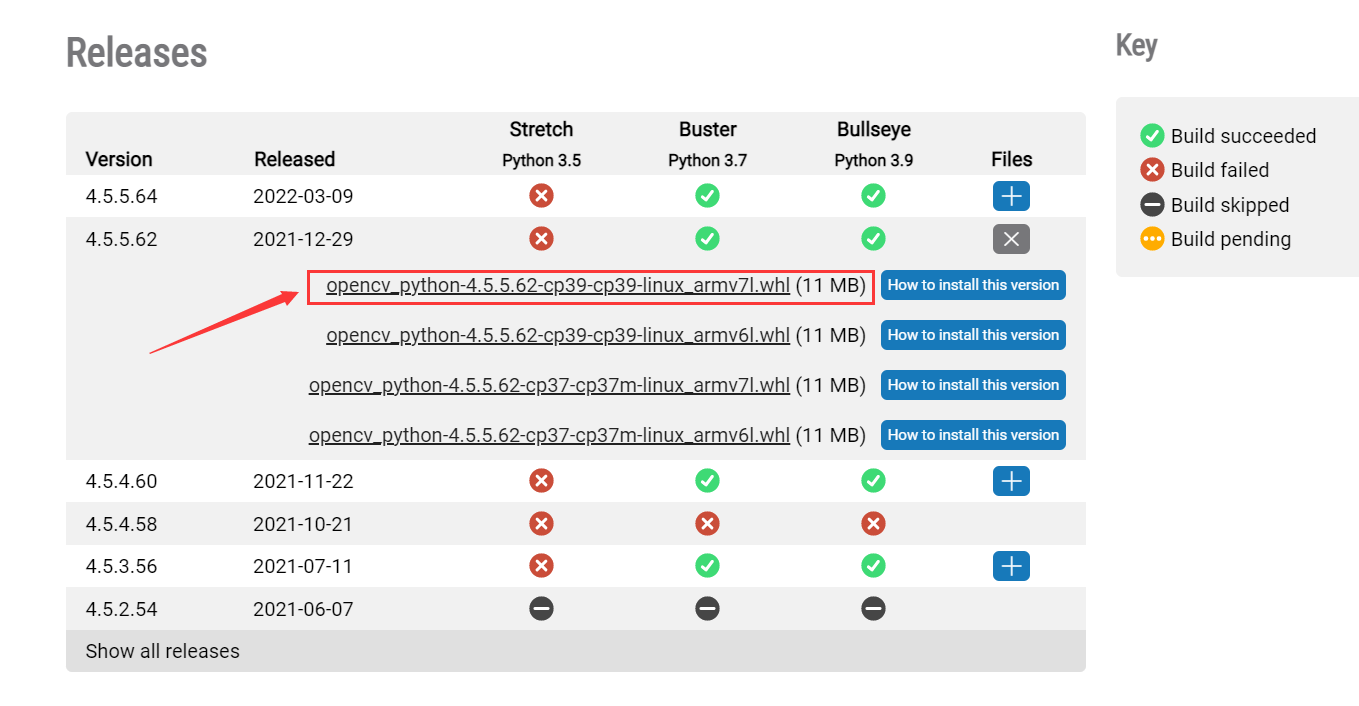Screen dimensions: 1359x706
Task: Click the Build succeeded legend label
Action: coord(1243,136)
